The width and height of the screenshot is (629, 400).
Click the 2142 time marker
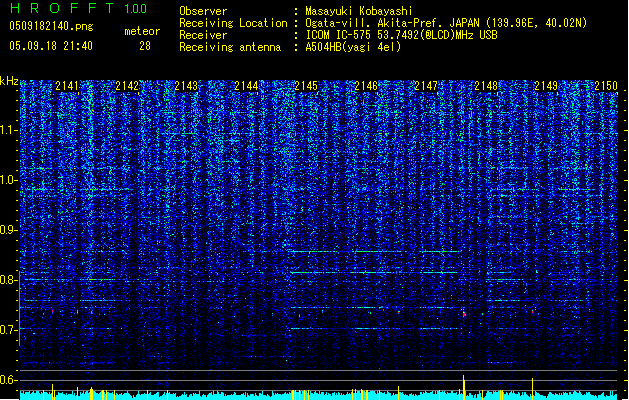pos(127,86)
